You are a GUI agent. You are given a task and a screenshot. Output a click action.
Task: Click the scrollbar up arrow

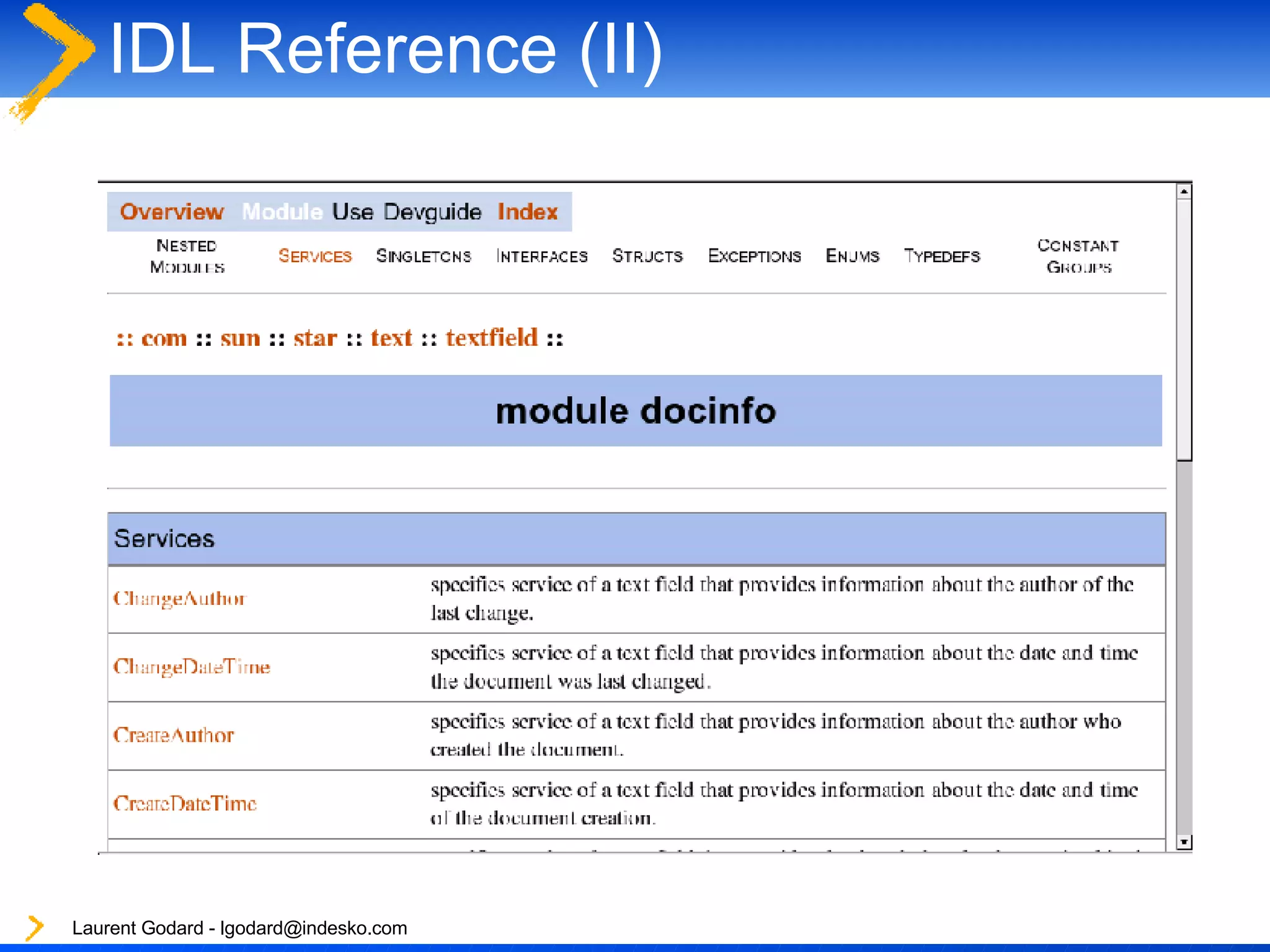(1184, 192)
